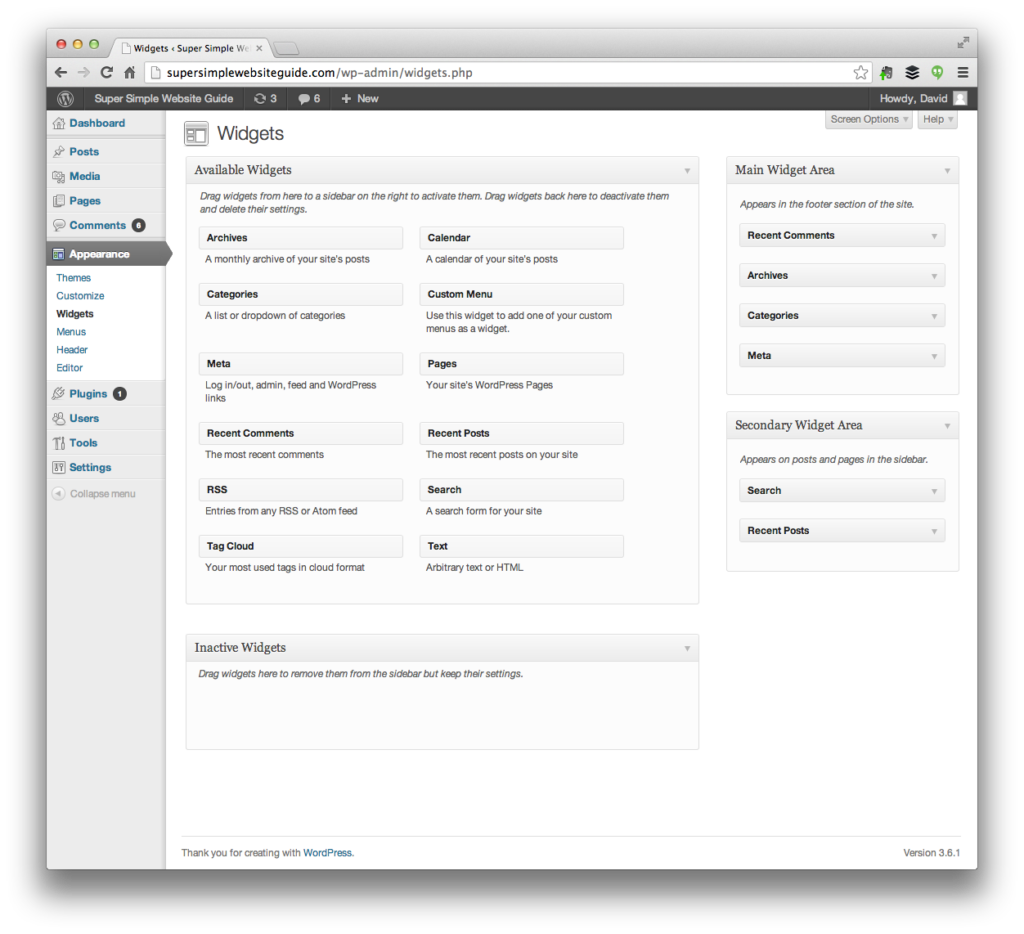Screen dimensions: 1024x934
Task: Click the WordPress link in the footer
Action: point(327,853)
